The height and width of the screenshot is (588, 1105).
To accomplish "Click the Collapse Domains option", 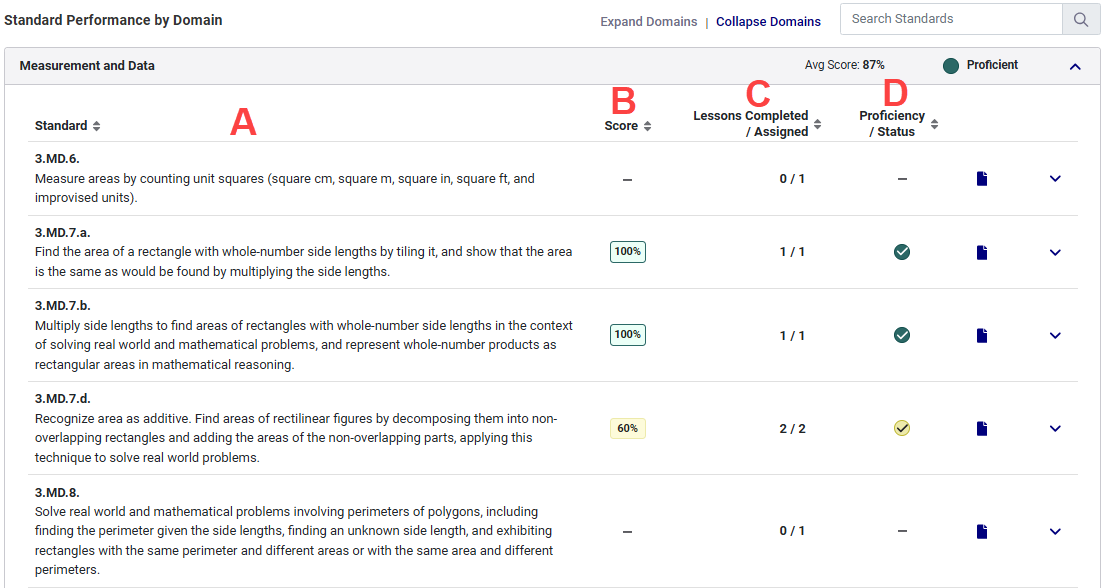I will [x=768, y=20].
